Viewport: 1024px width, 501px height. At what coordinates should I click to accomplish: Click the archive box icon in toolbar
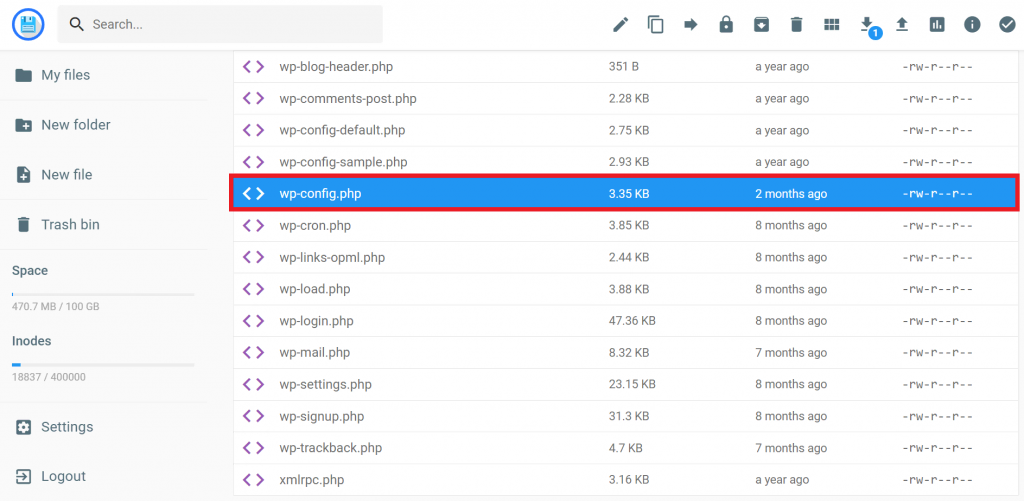[761, 25]
